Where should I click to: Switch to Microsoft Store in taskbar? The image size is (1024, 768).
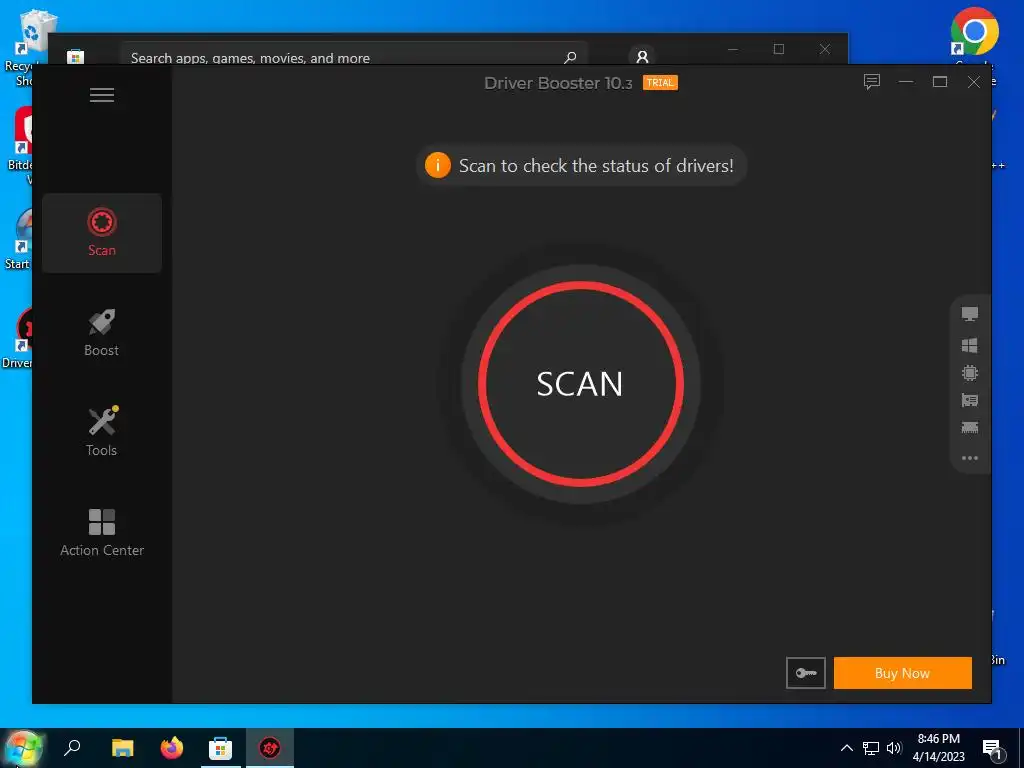point(221,748)
